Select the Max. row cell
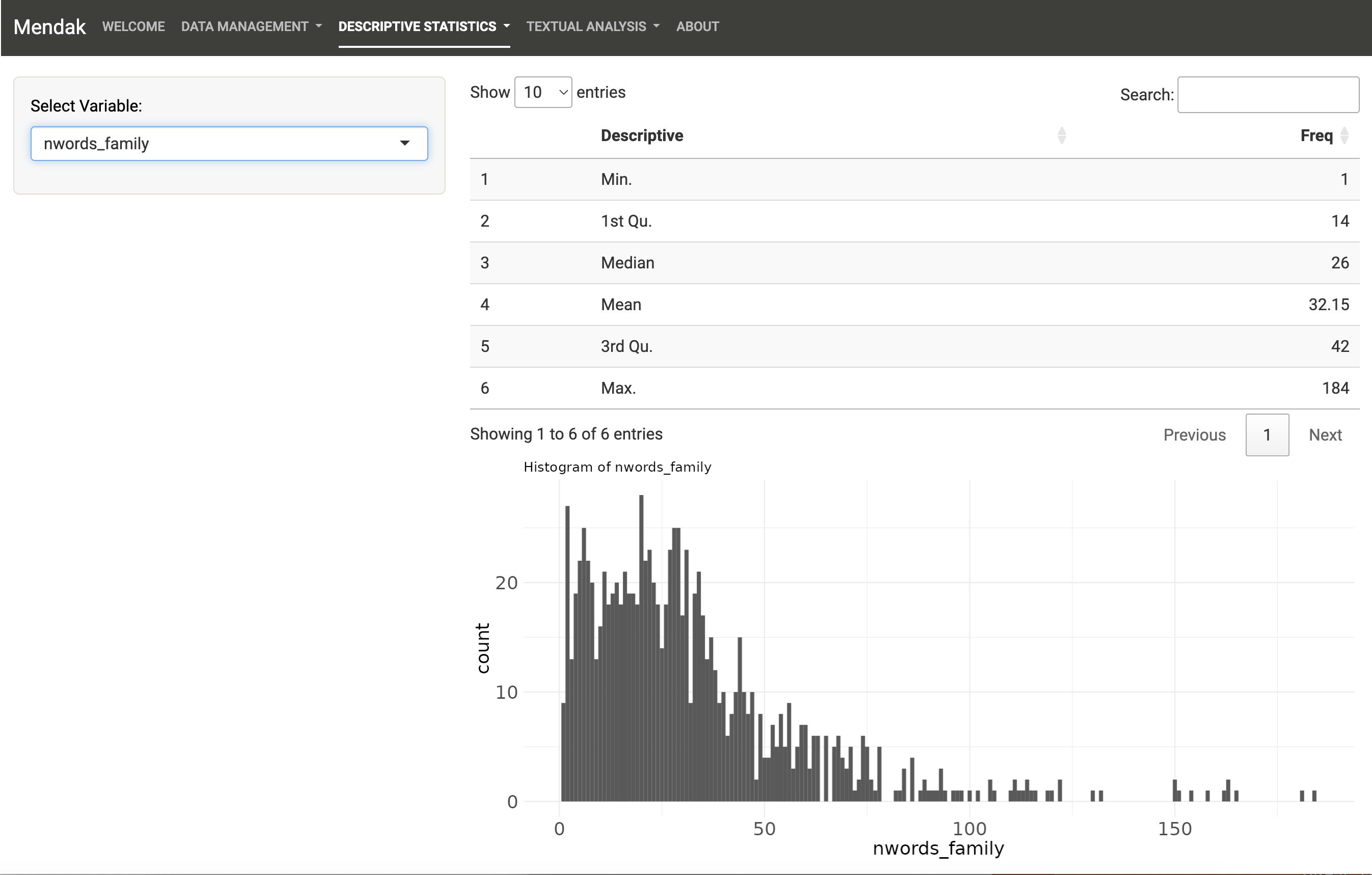This screenshot has width=1372, height=875. tap(618, 388)
